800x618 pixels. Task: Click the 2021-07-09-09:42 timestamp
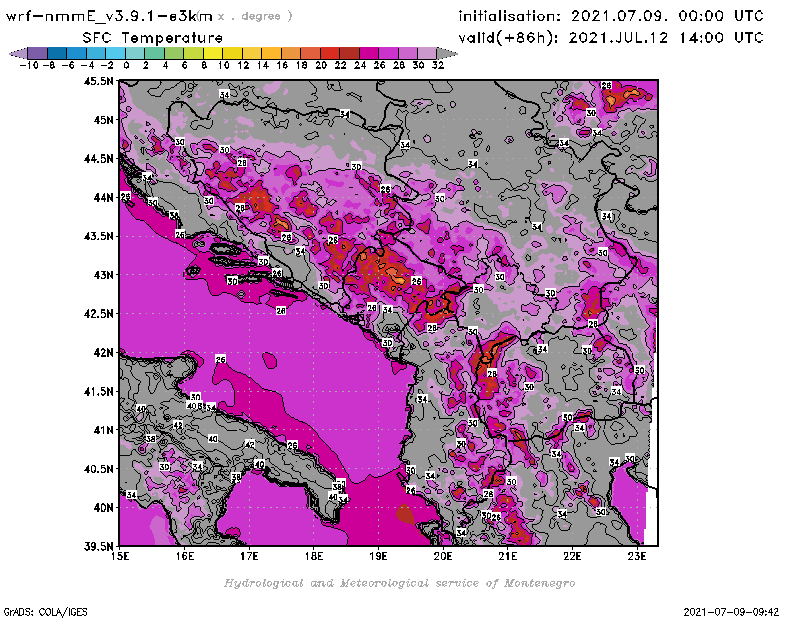coord(731,612)
